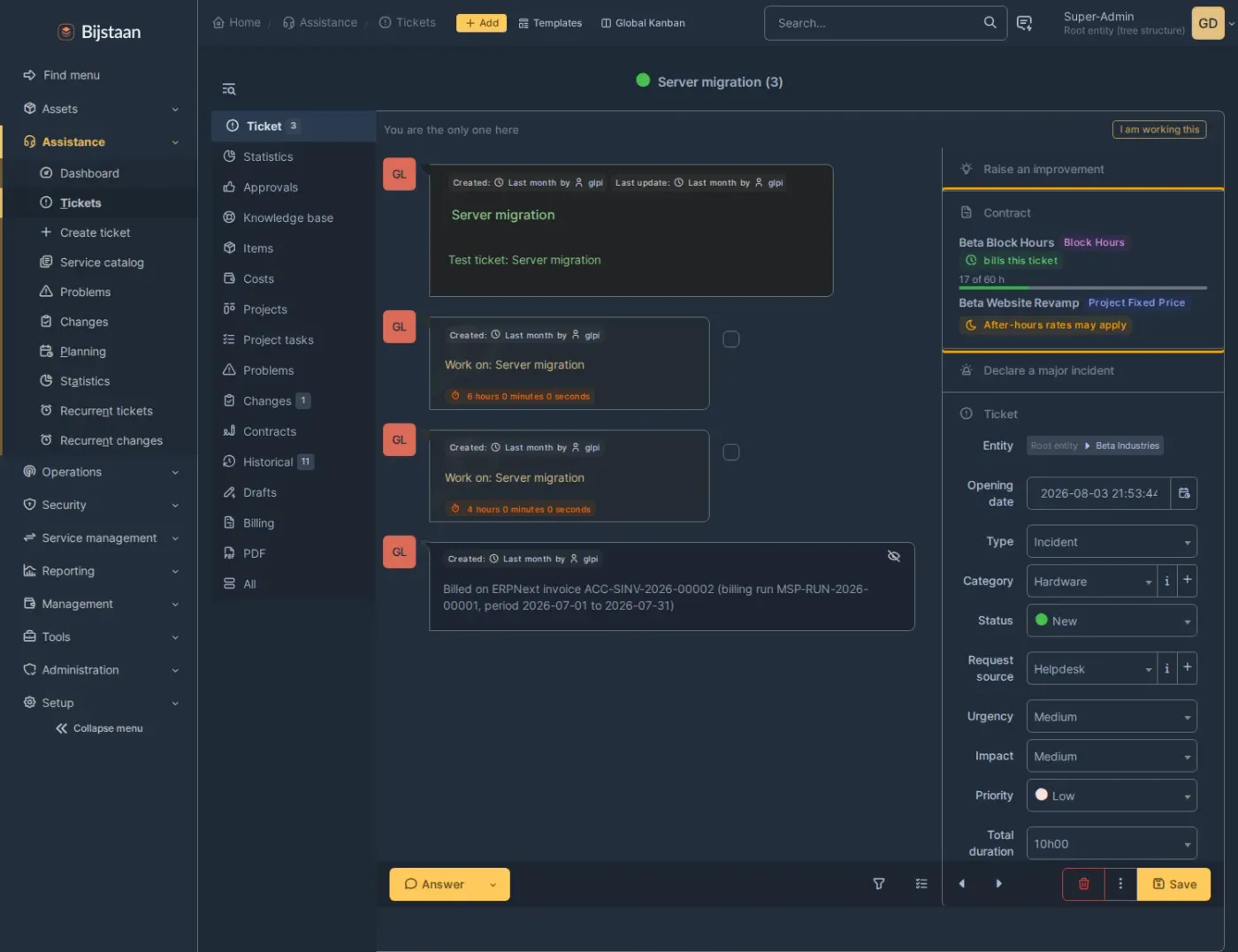Click the add category plus icon
The height and width of the screenshot is (952, 1238).
pos(1188,581)
